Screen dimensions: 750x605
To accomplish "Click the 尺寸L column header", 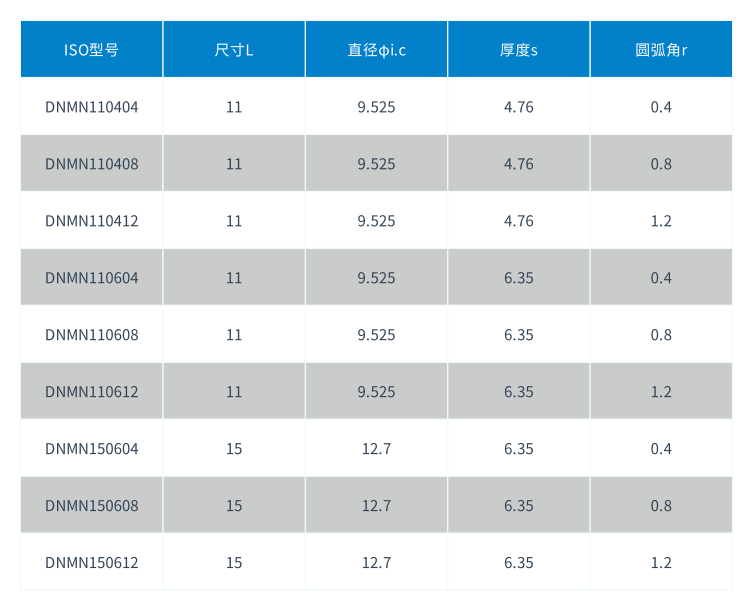I will click(234, 49).
